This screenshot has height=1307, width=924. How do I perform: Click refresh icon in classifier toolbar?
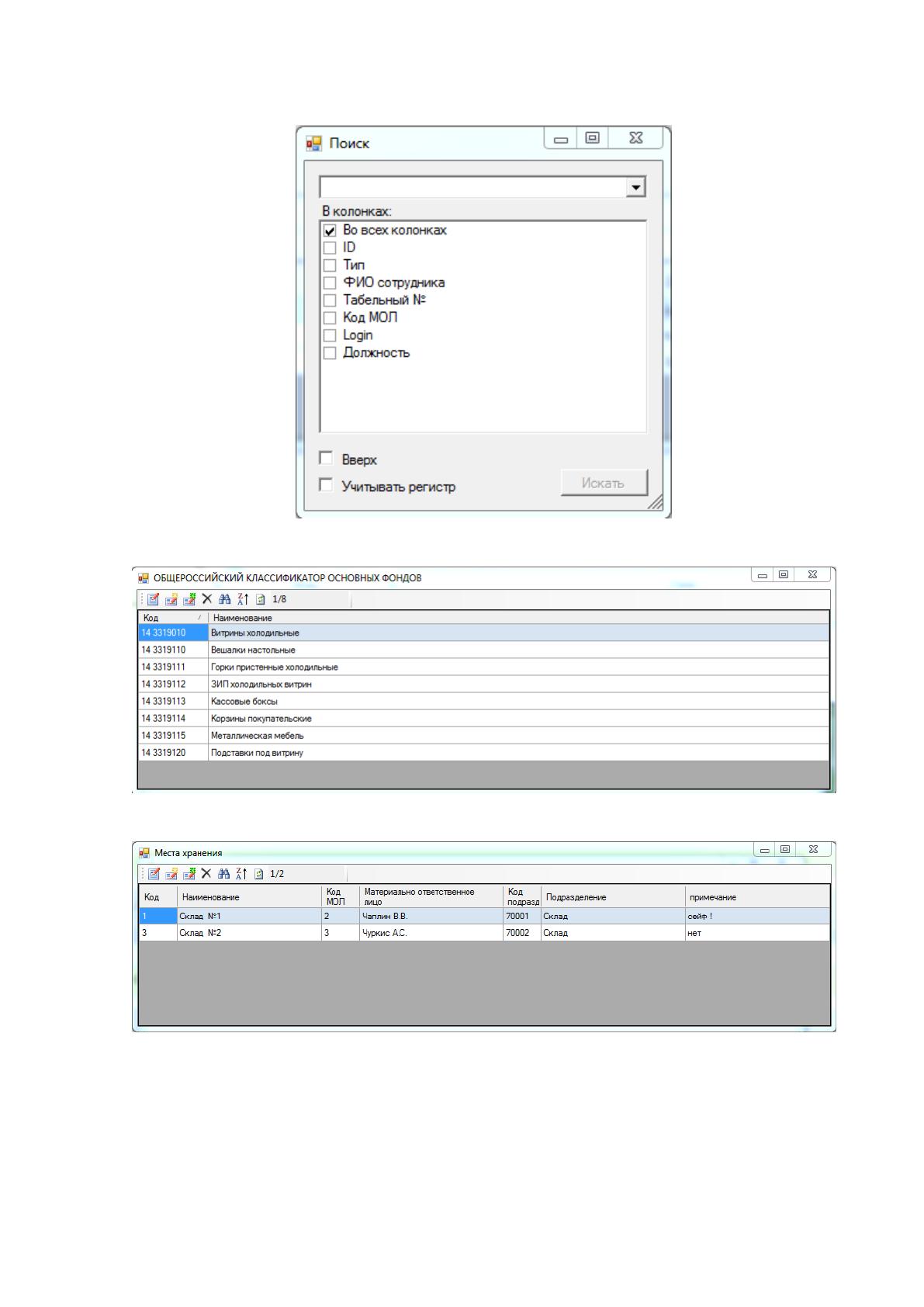[261, 599]
